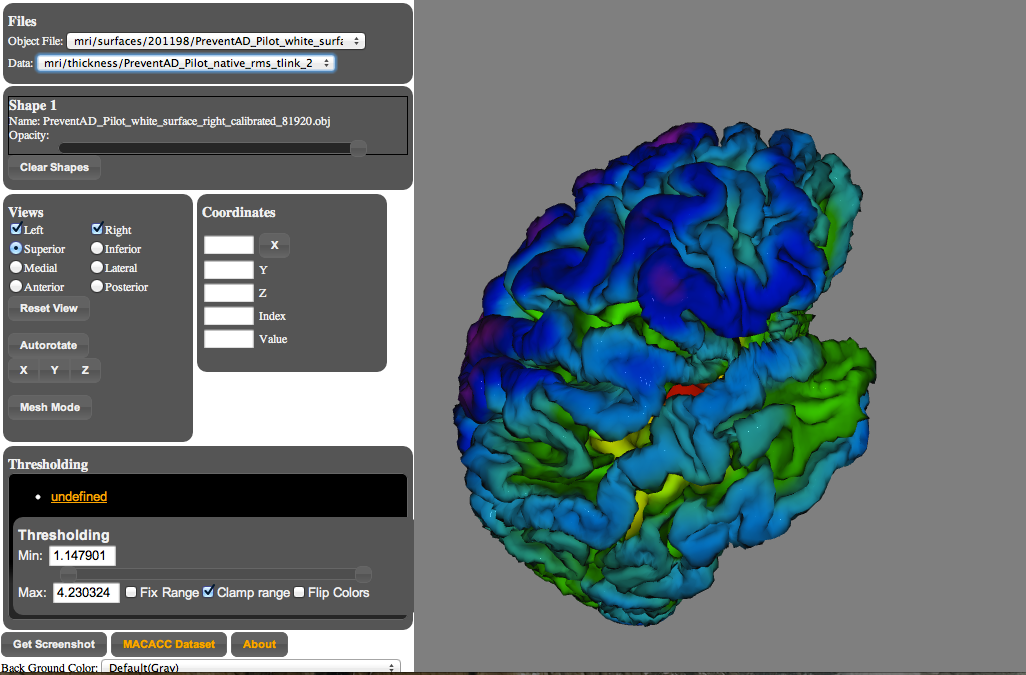The width and height of the screenshot is (1026, 675).
Task: Uncheck the Left hemisphere checkbox
Action: tap(16, 229)
